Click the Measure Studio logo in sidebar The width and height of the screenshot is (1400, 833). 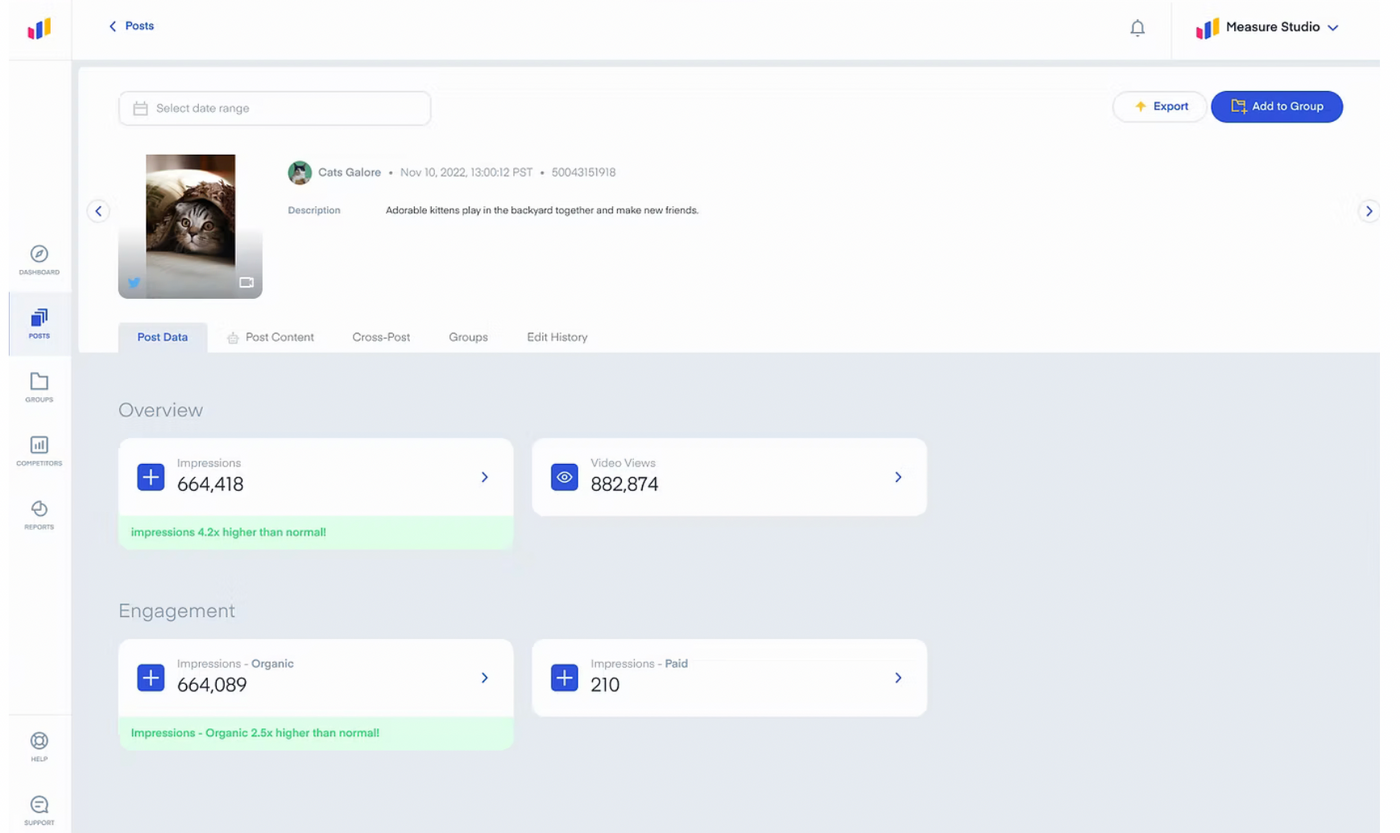pyautogui.click(x=39, y=29)
